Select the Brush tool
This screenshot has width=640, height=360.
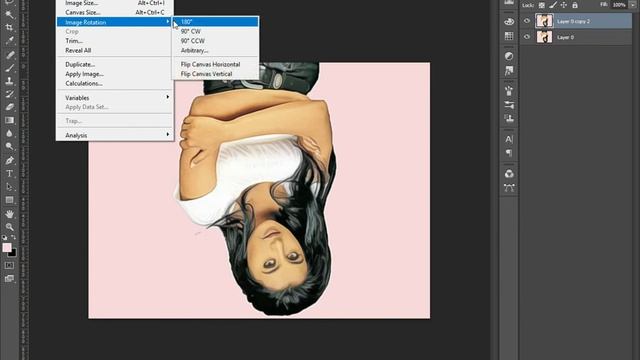tap(9, 68)
